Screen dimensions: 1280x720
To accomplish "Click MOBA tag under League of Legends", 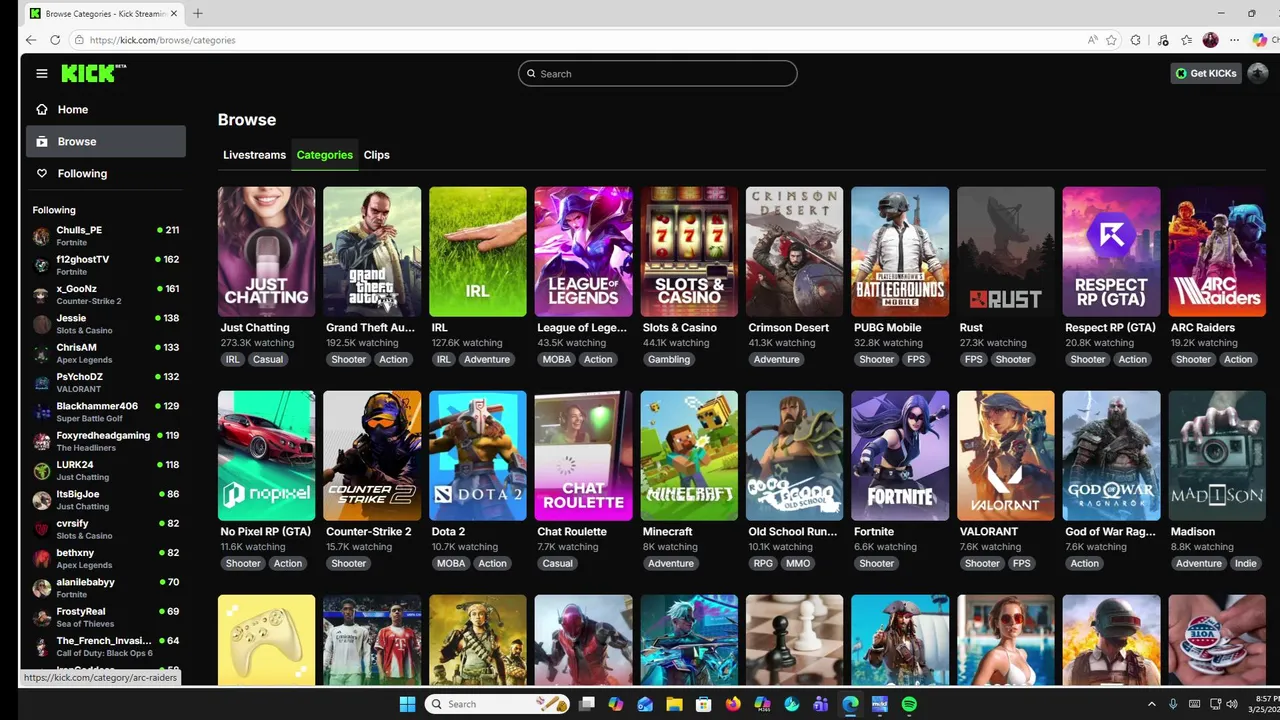I will click(557, 359).
